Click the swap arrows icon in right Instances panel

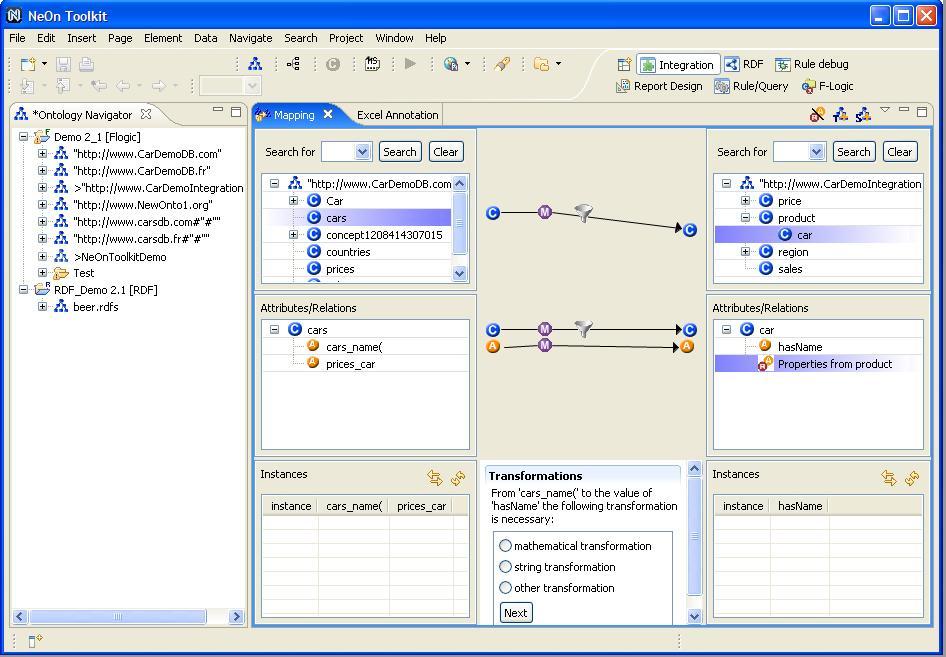click(889, 478)
